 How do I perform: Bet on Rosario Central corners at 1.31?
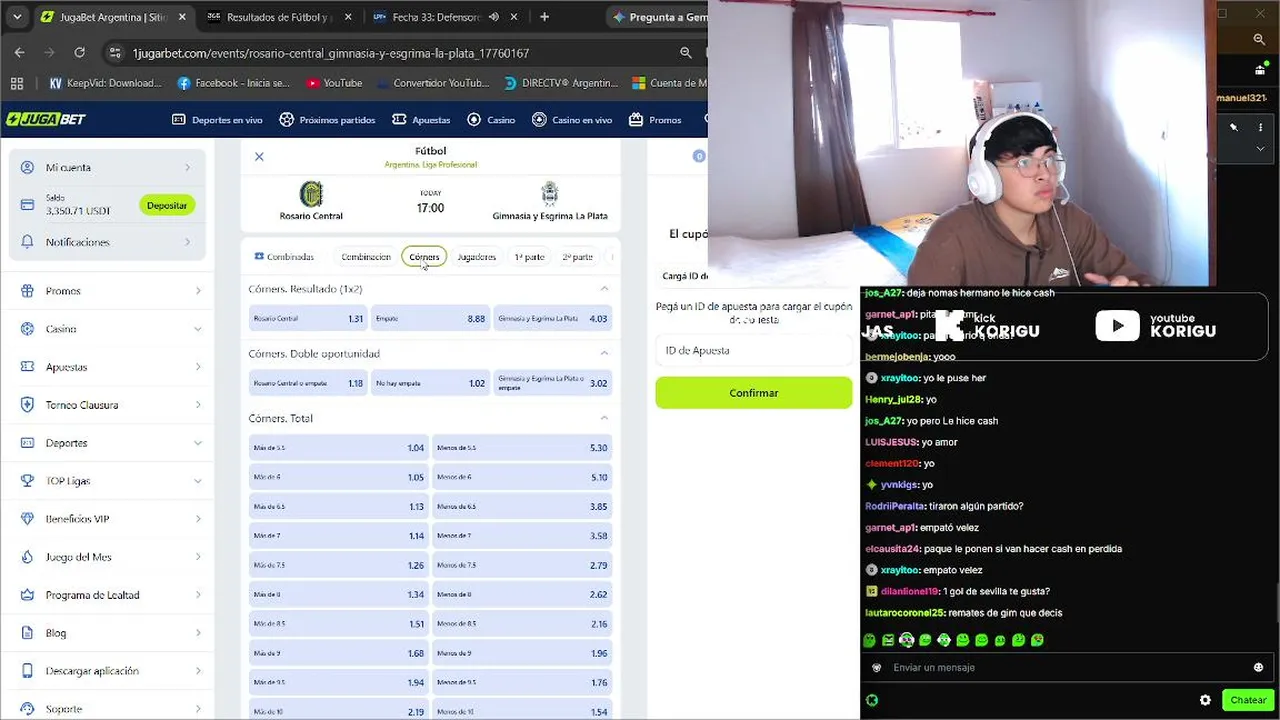[308, 319]
